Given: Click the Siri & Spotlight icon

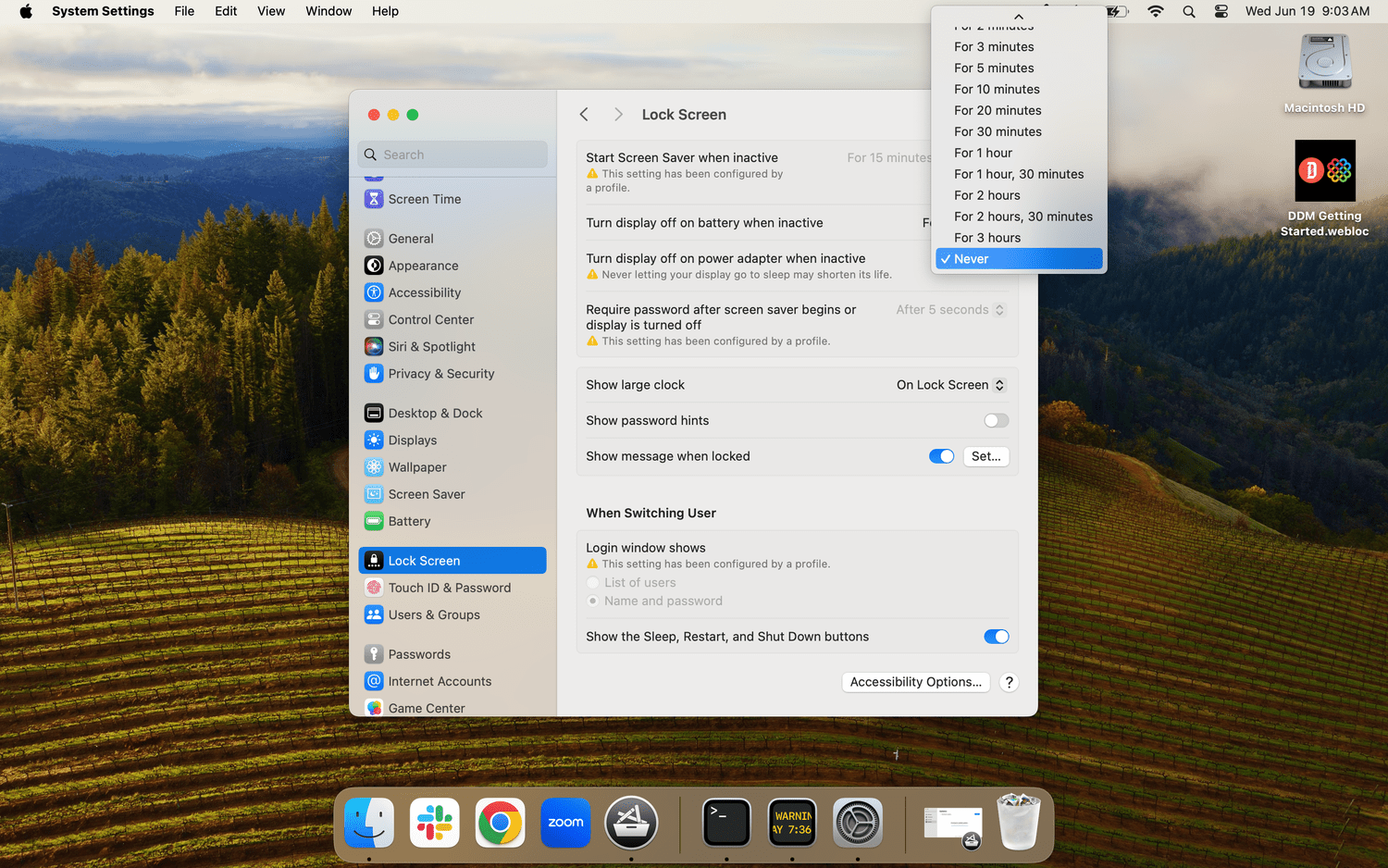Looking at the screenshot, I should 374,347.
